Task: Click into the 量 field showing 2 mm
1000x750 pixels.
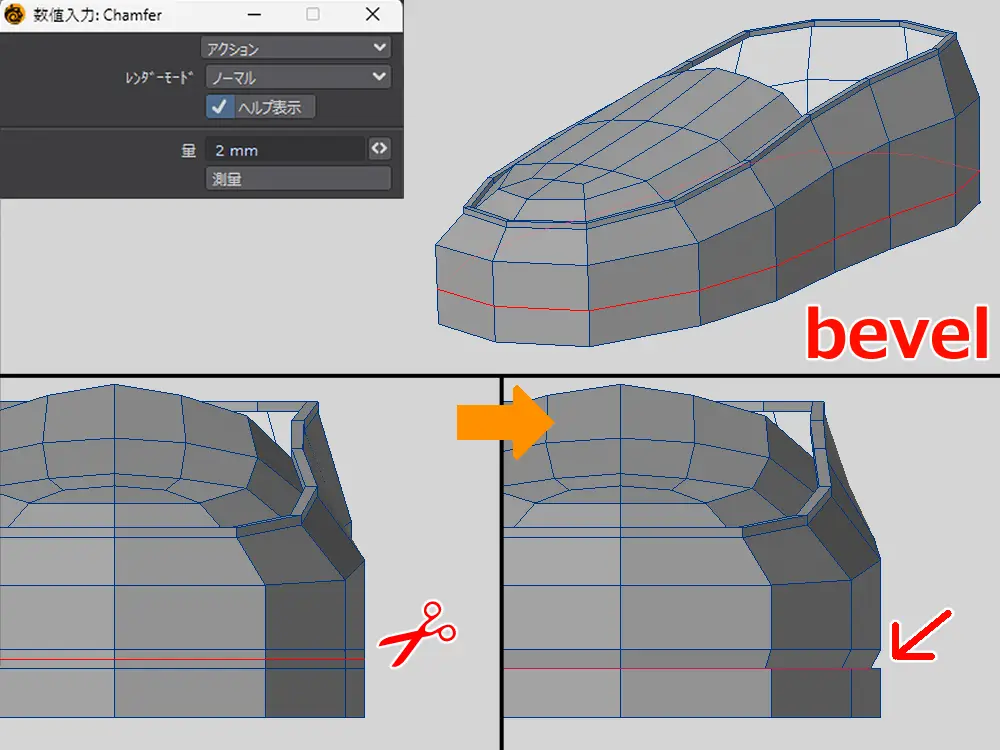Action: [x=284, y=150]
